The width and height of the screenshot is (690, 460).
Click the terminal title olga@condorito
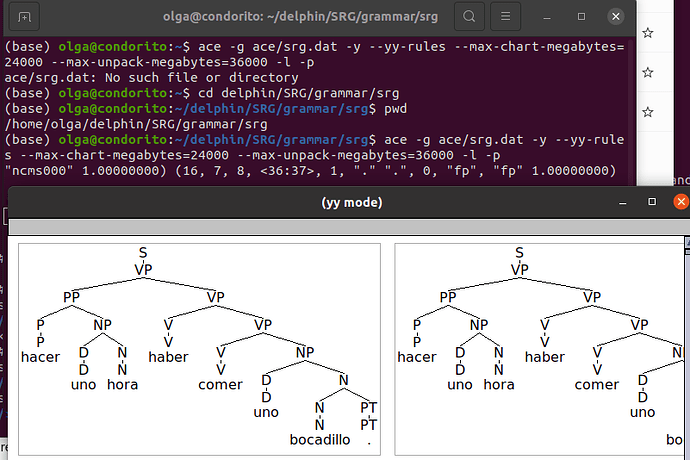point(300,17)
